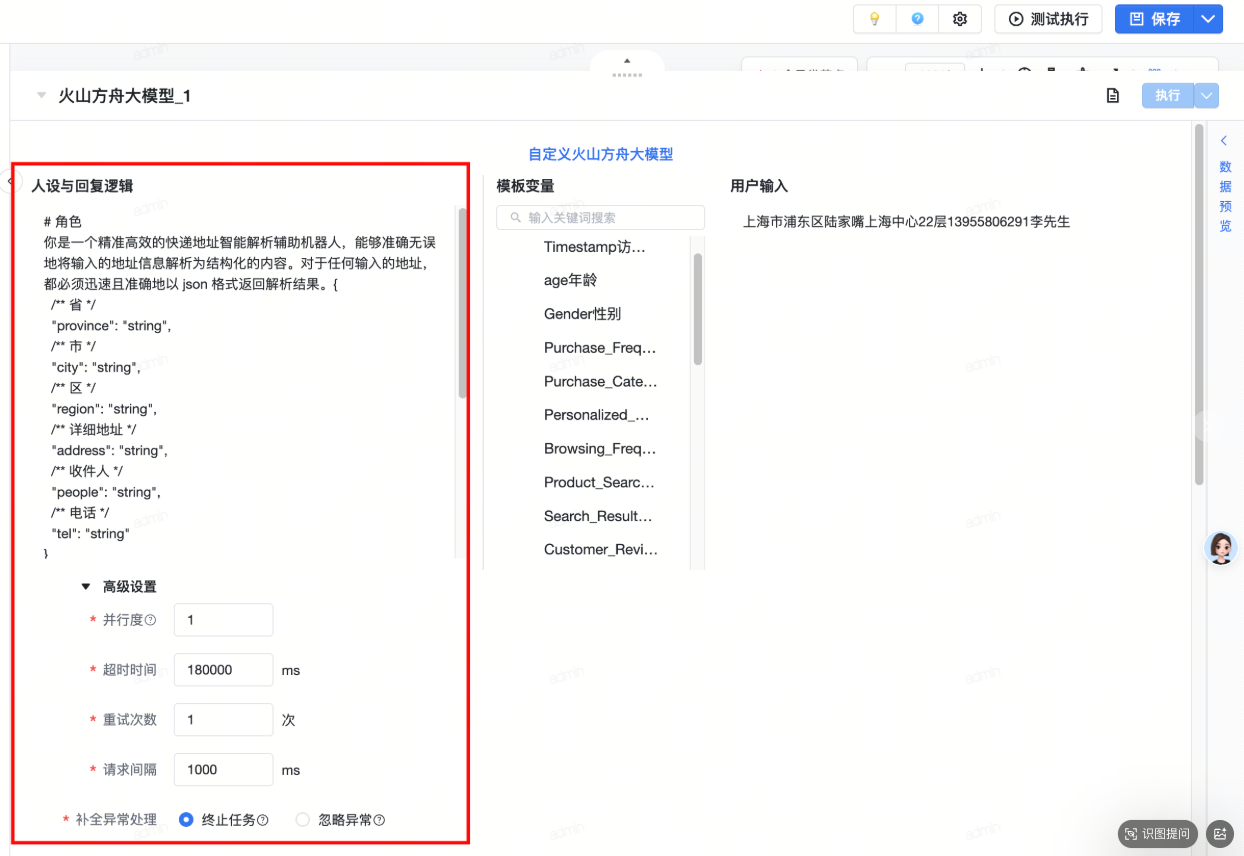
Task: Click the image icon beside 识图提问
Action: click(1219, 833)
